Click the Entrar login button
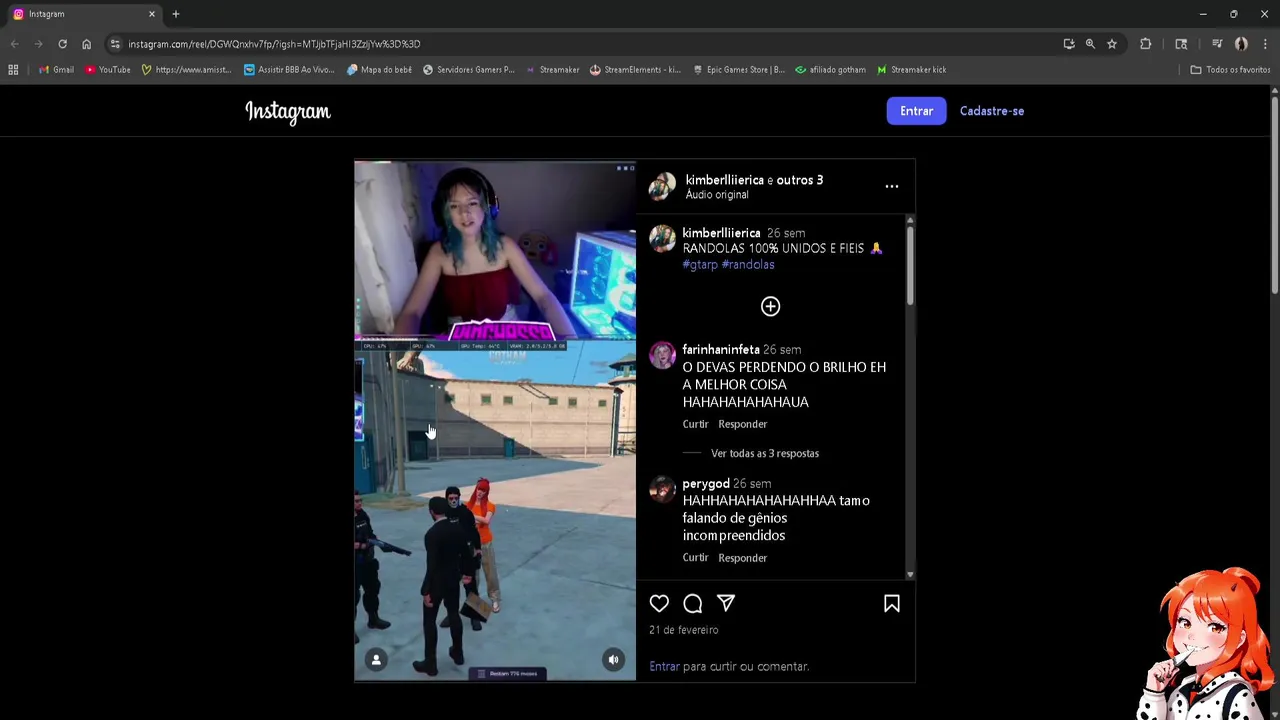This screenshot has height=720, width=1280. (916, 111)
